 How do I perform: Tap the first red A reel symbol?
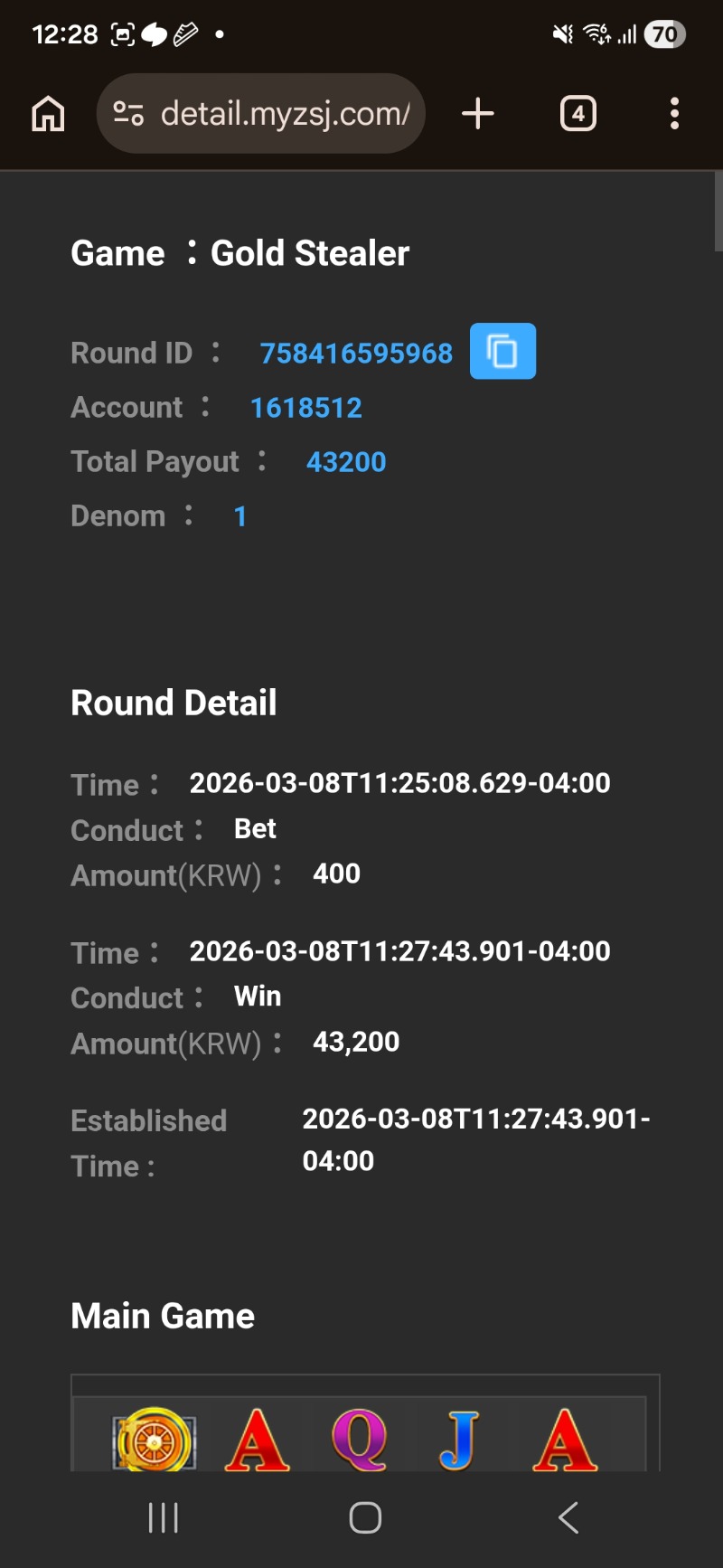(x=258, y=1439)
